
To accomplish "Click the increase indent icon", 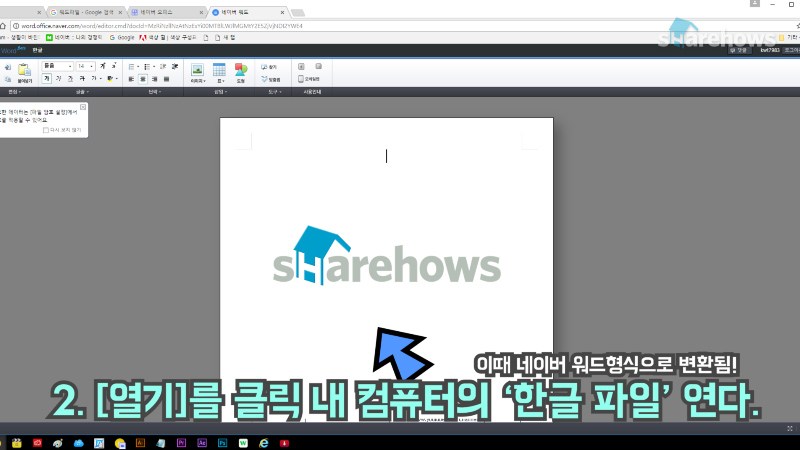I will point(175,66).
